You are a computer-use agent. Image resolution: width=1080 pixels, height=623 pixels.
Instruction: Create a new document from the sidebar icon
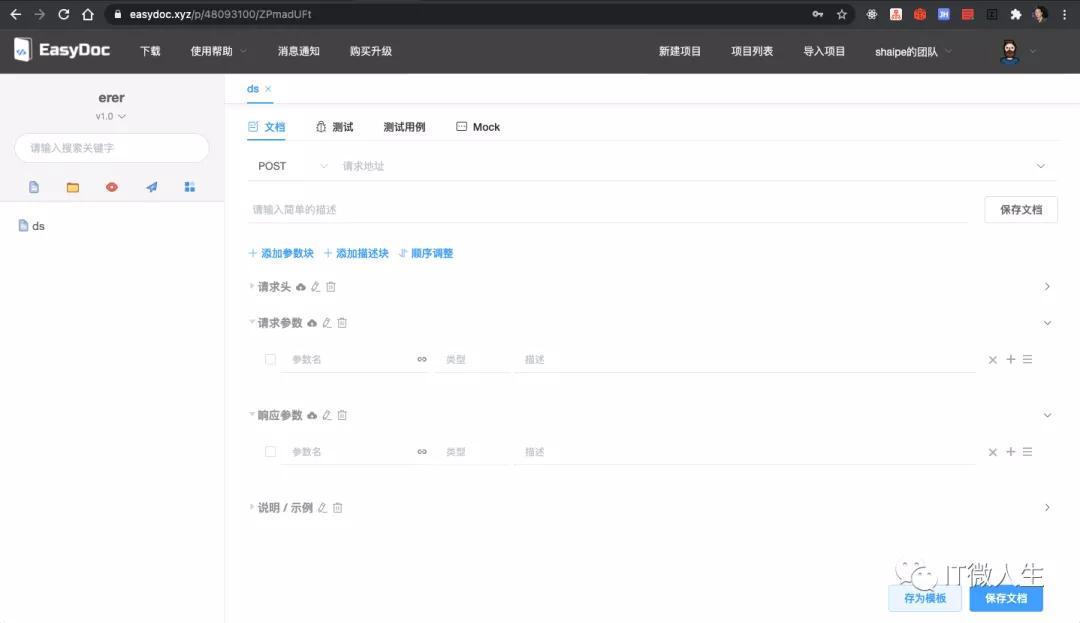33,186
